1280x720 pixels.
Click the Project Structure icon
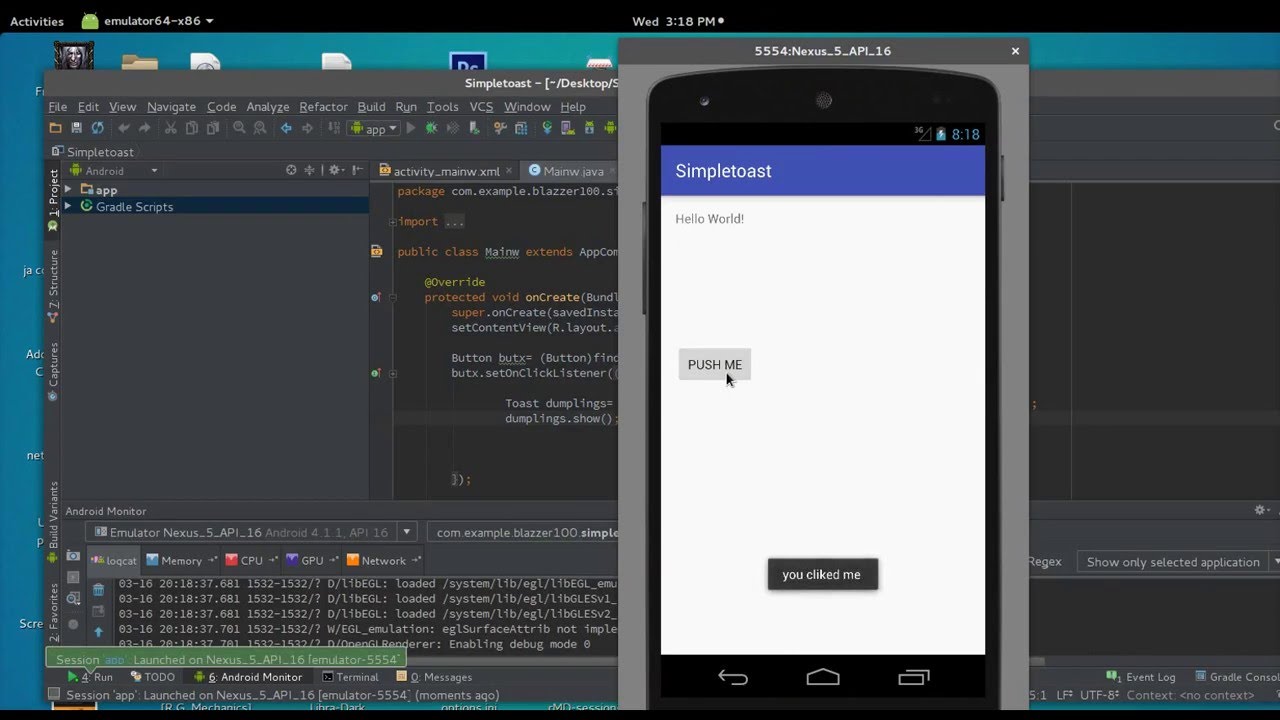coord(521,128)
